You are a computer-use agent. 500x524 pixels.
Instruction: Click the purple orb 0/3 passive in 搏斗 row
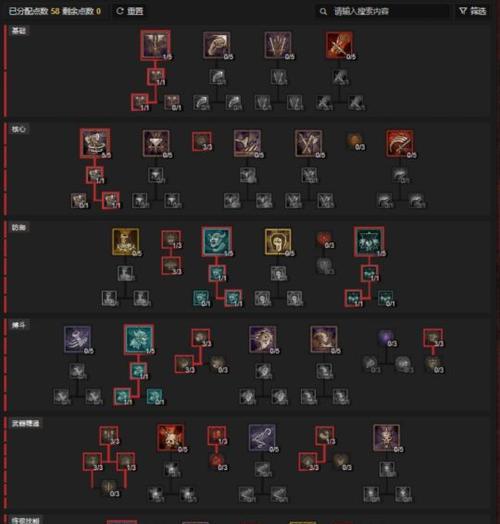pyautogui.click(x=386, y=338)
